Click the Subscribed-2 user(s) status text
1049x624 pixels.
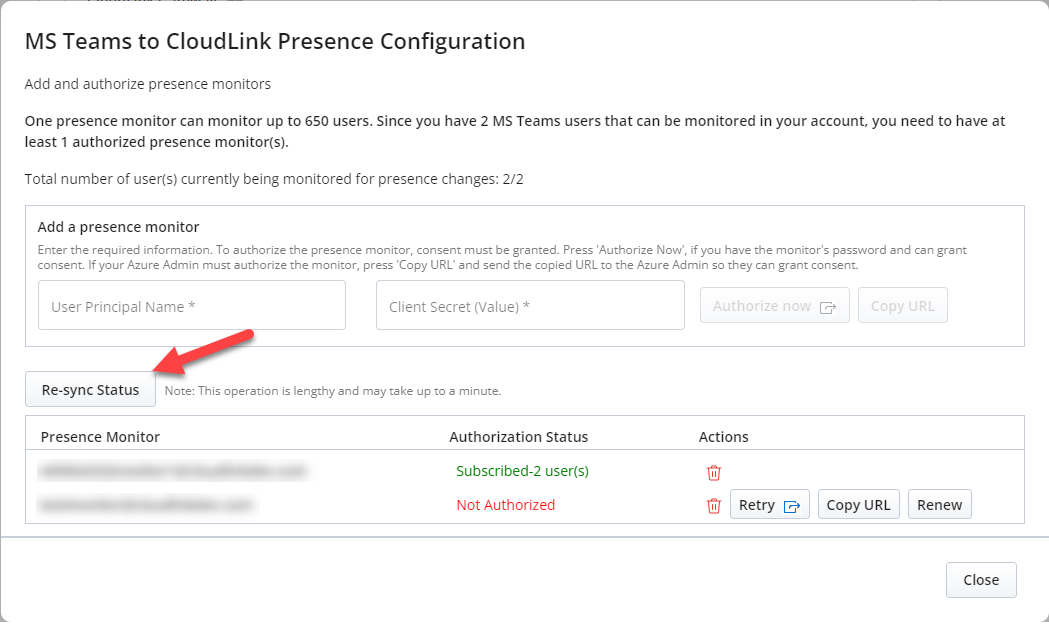522,471
